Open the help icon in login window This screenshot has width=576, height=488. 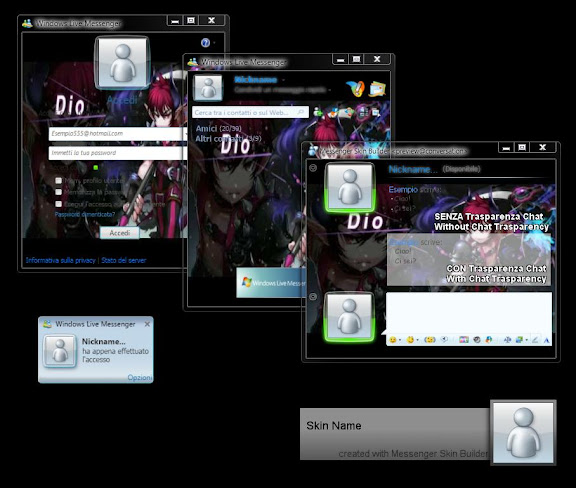[x=205, y=43]
